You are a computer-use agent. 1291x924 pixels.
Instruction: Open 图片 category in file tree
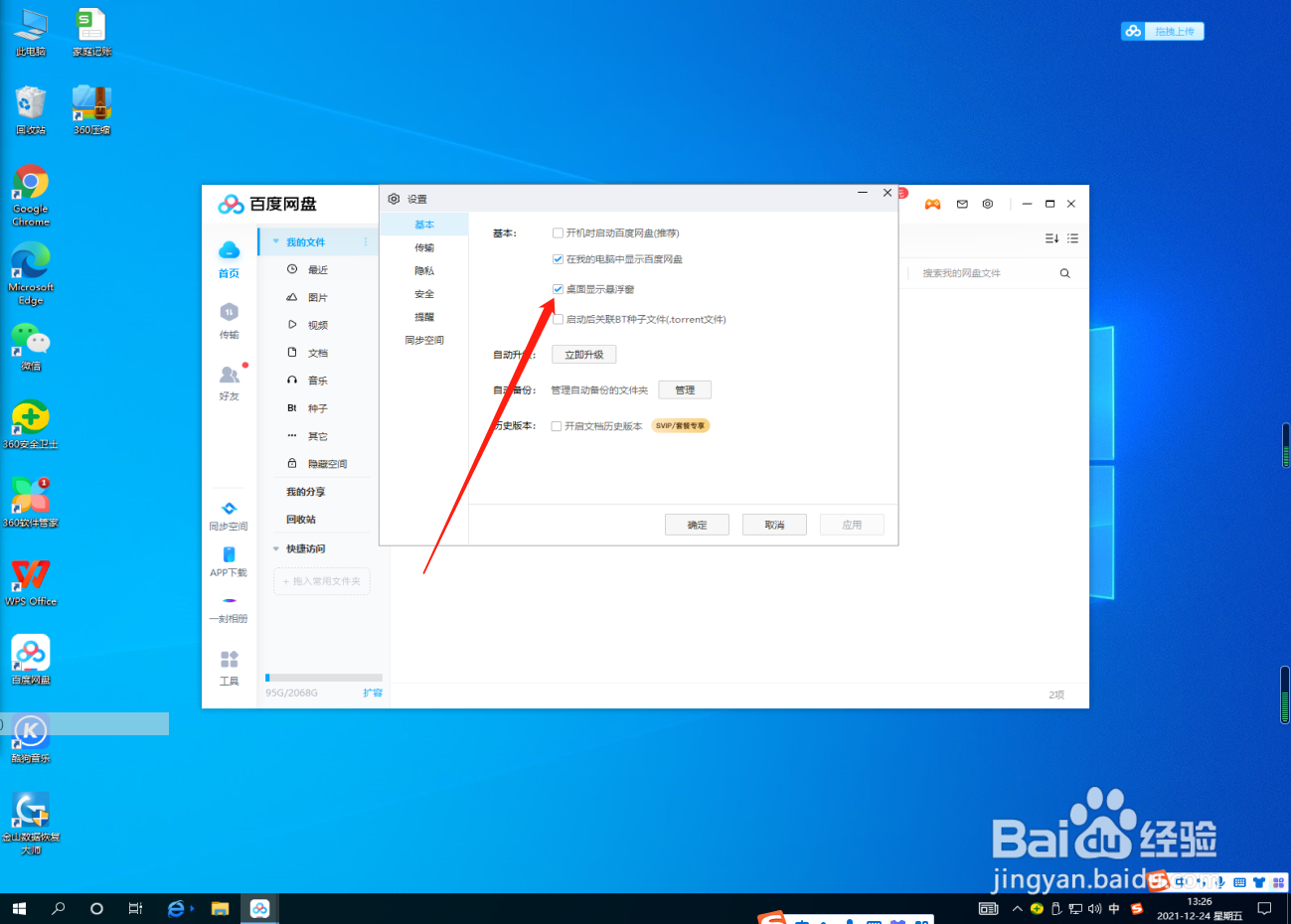[318, 298]
